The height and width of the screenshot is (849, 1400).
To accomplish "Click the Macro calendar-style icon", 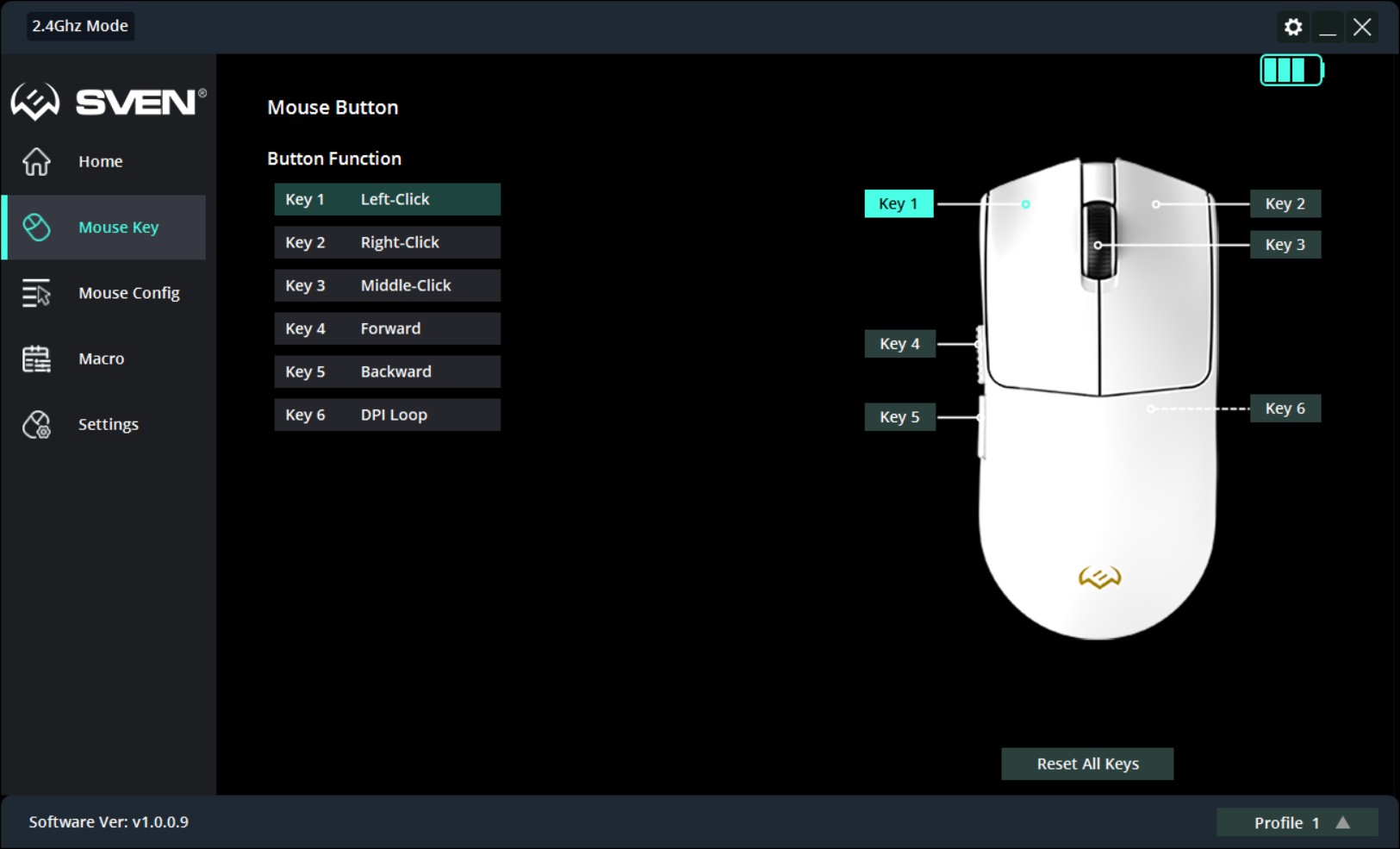I will (x=36, y=359).
